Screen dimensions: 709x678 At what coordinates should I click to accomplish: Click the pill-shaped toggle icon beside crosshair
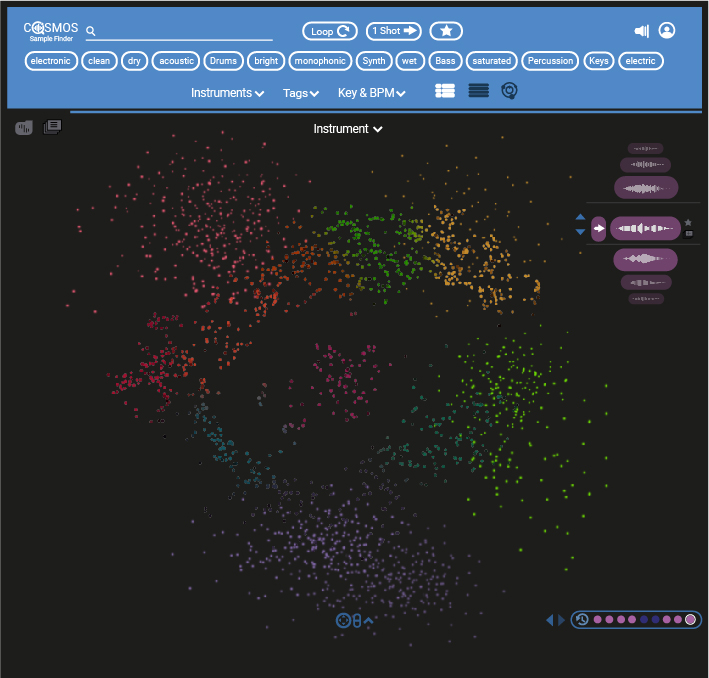[357, 621]
